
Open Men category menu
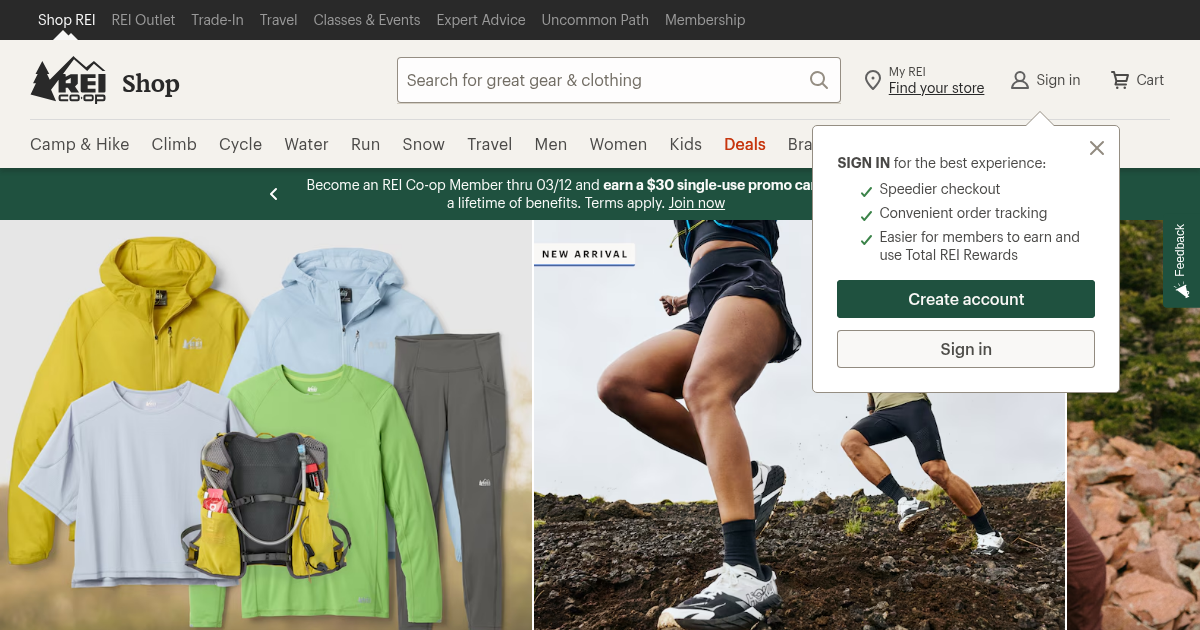click(550, 144)
